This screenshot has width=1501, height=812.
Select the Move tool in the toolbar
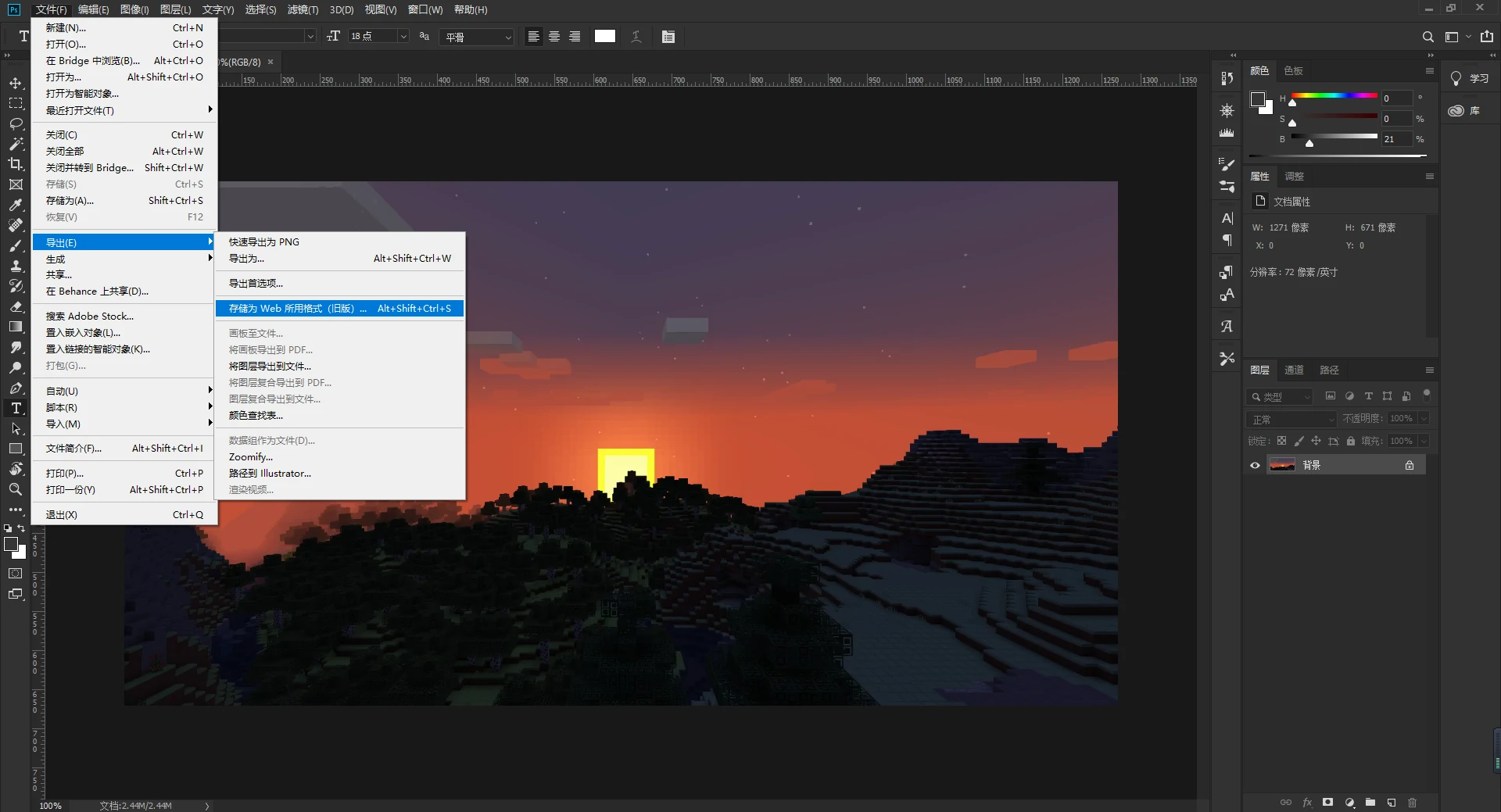pos(16,83)
